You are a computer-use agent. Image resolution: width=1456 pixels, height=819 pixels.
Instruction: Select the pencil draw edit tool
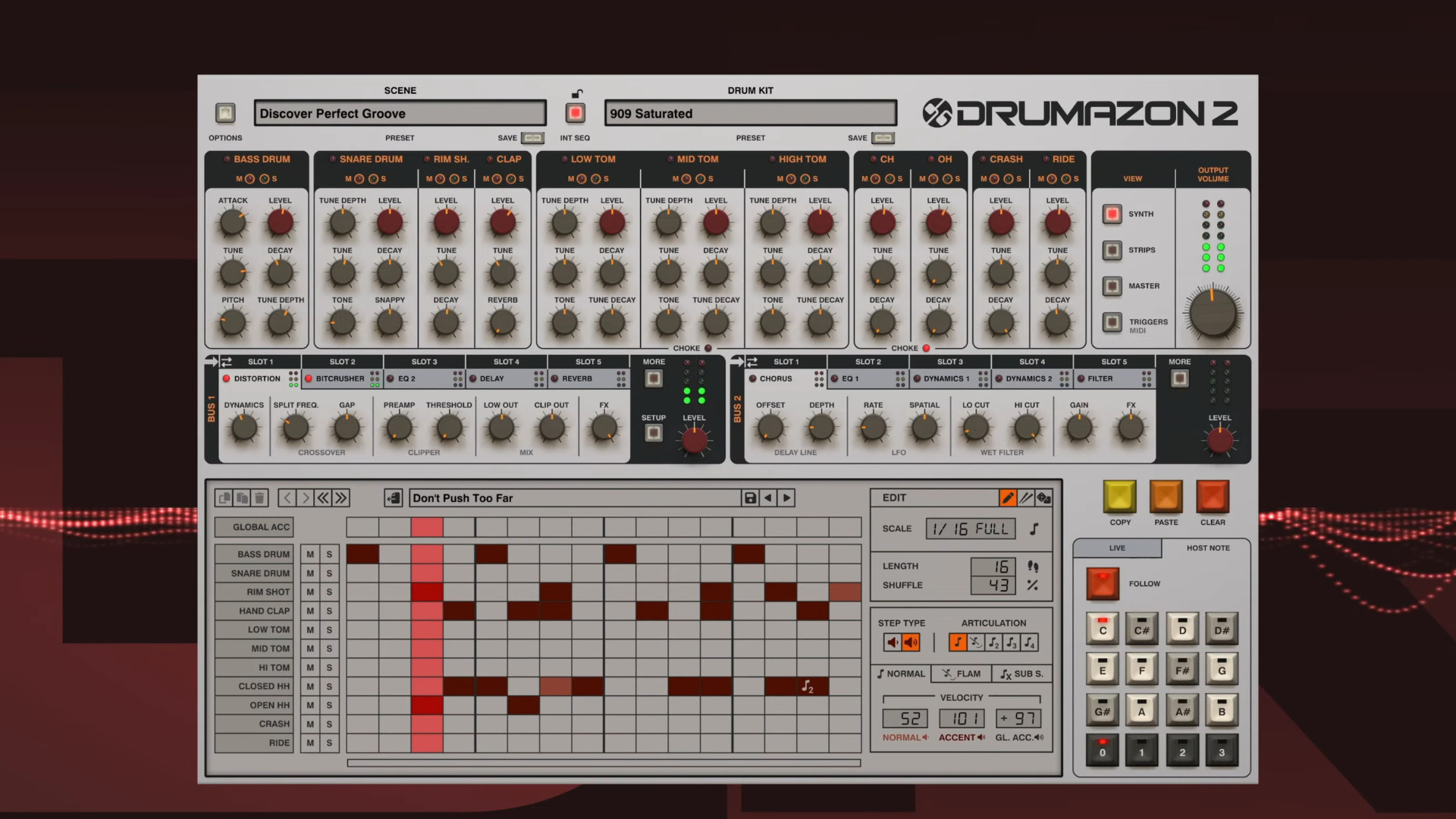coord(1008,498)
